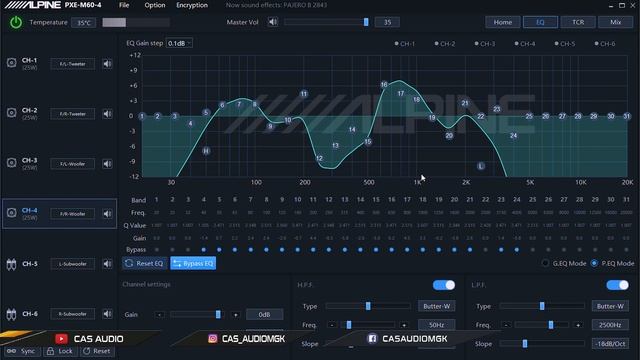Switch to the TCR tab

578,22
